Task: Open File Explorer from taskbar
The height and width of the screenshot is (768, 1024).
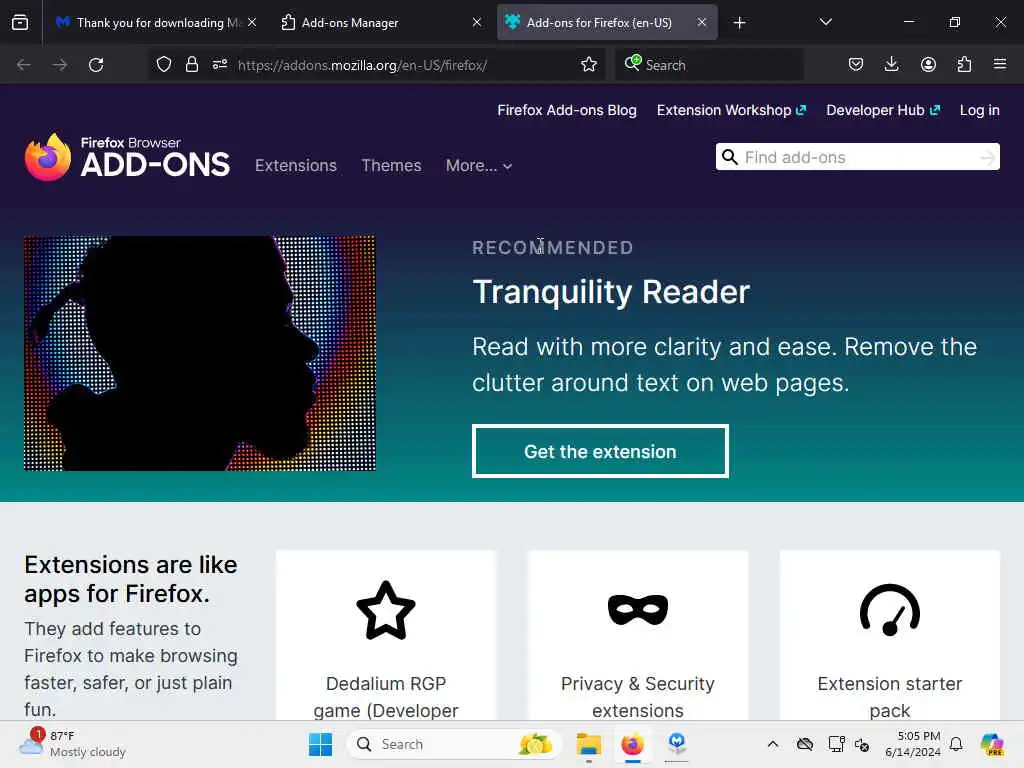Action: click(x=588, y=744)
